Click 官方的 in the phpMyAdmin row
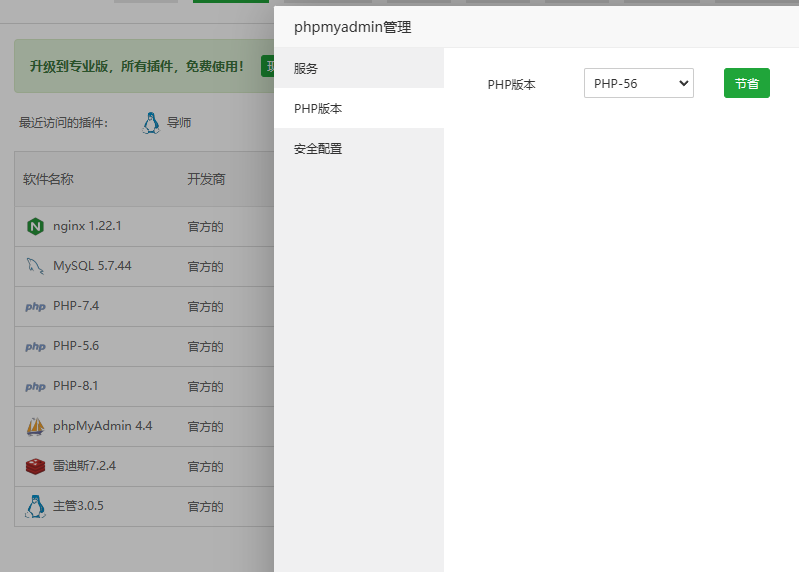 coord(205,427)
